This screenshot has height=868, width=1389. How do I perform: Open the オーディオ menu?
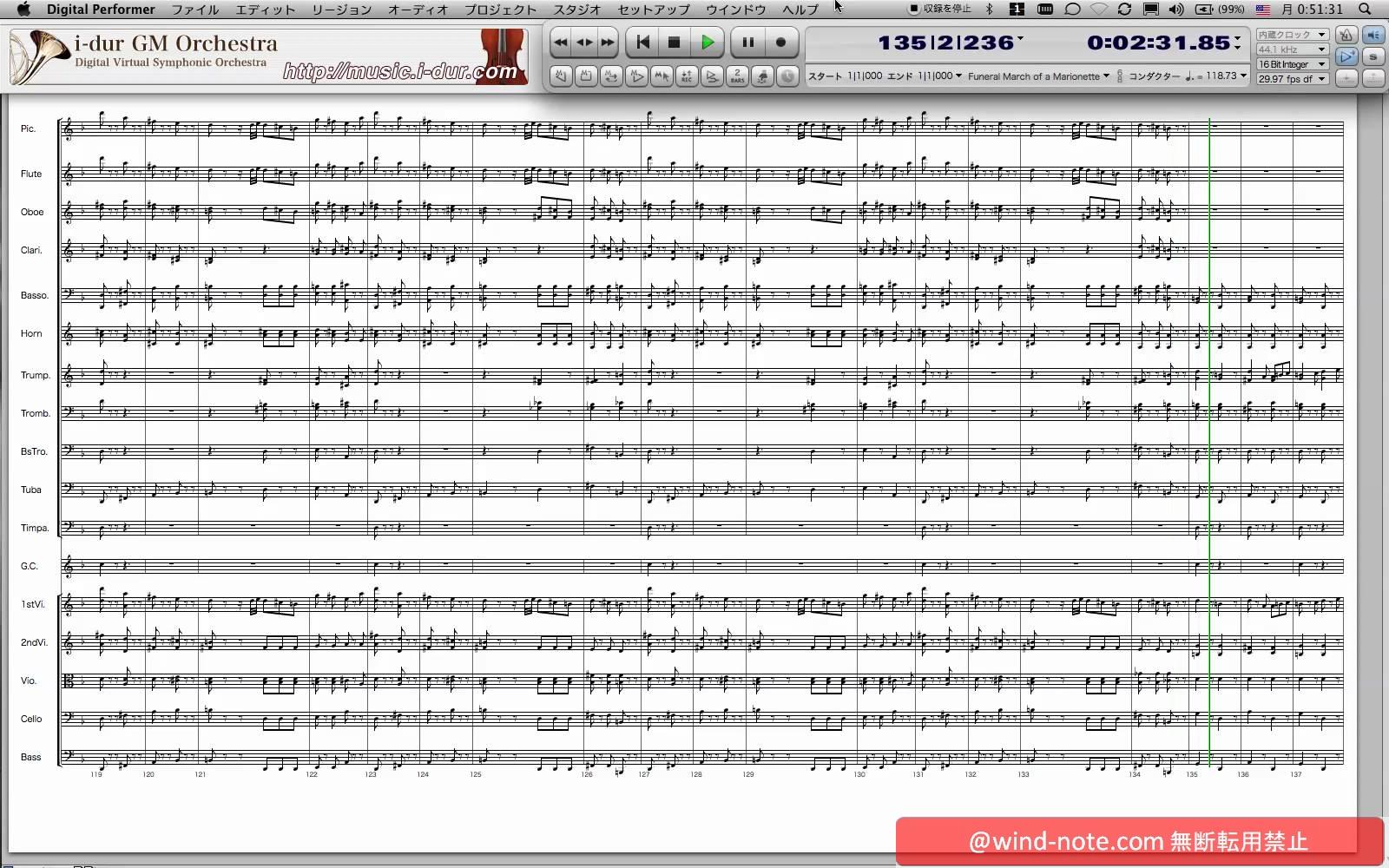pos(418,10)
